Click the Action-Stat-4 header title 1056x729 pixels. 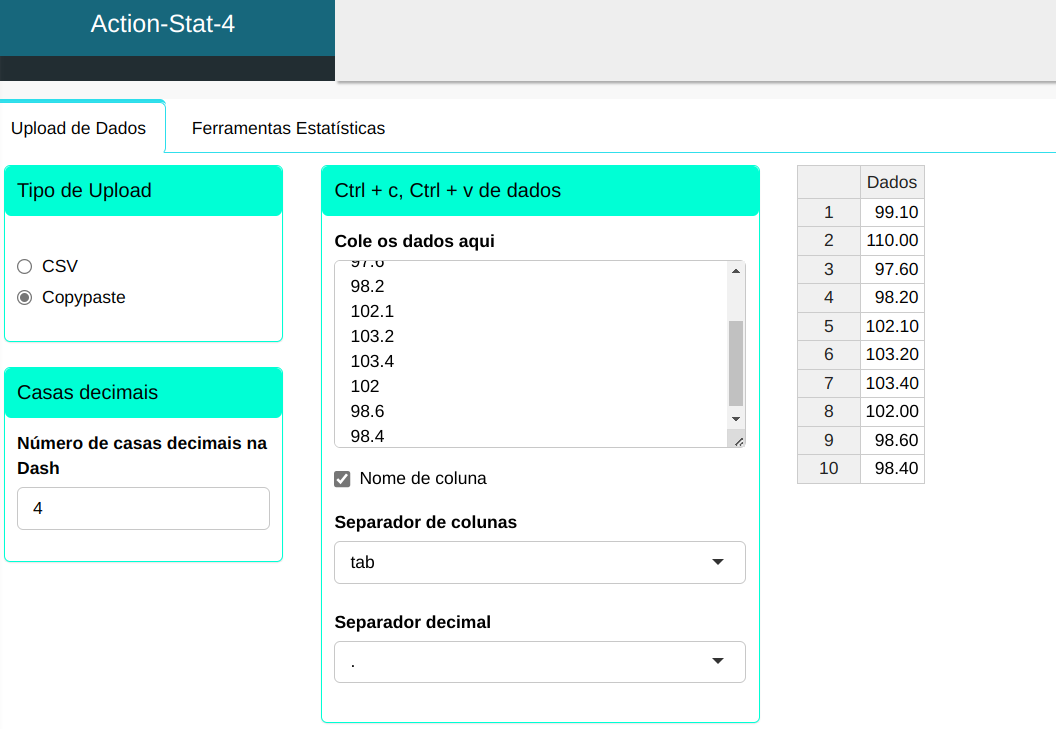pyautogui.click(x=163, y=24)
